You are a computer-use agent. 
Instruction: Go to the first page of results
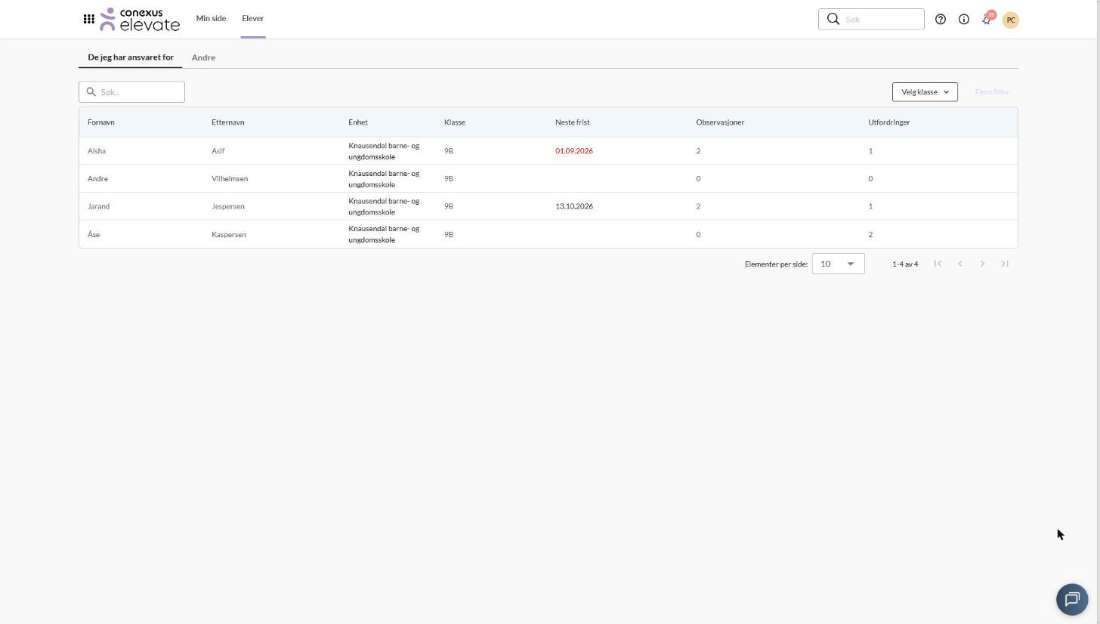pos(937,264)
